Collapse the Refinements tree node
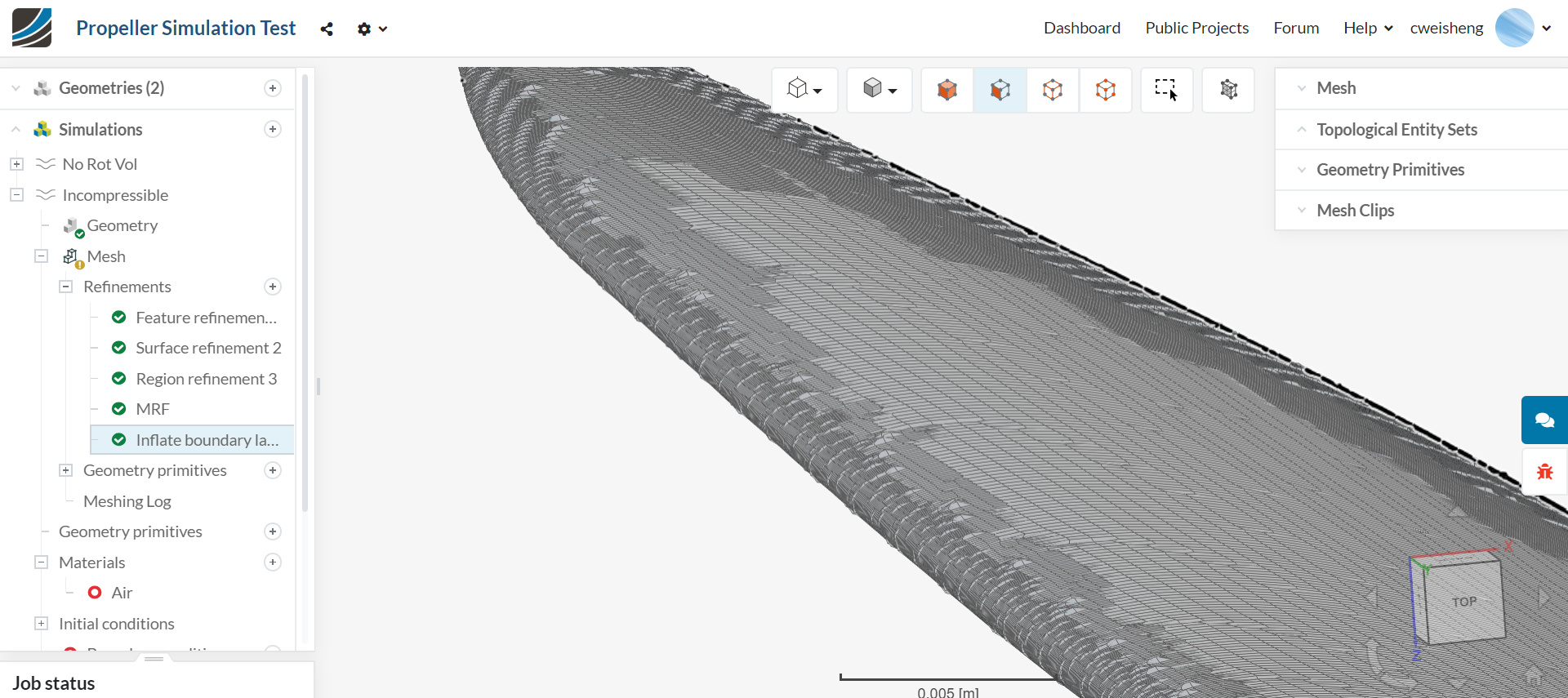 (x=66, y=287)
